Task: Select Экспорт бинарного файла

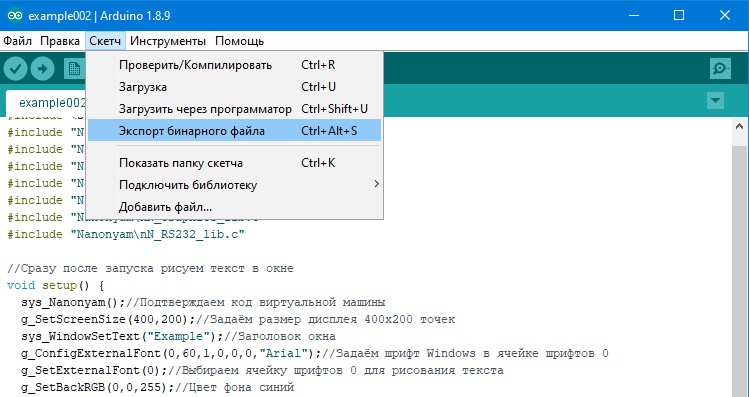Action: 235,130
